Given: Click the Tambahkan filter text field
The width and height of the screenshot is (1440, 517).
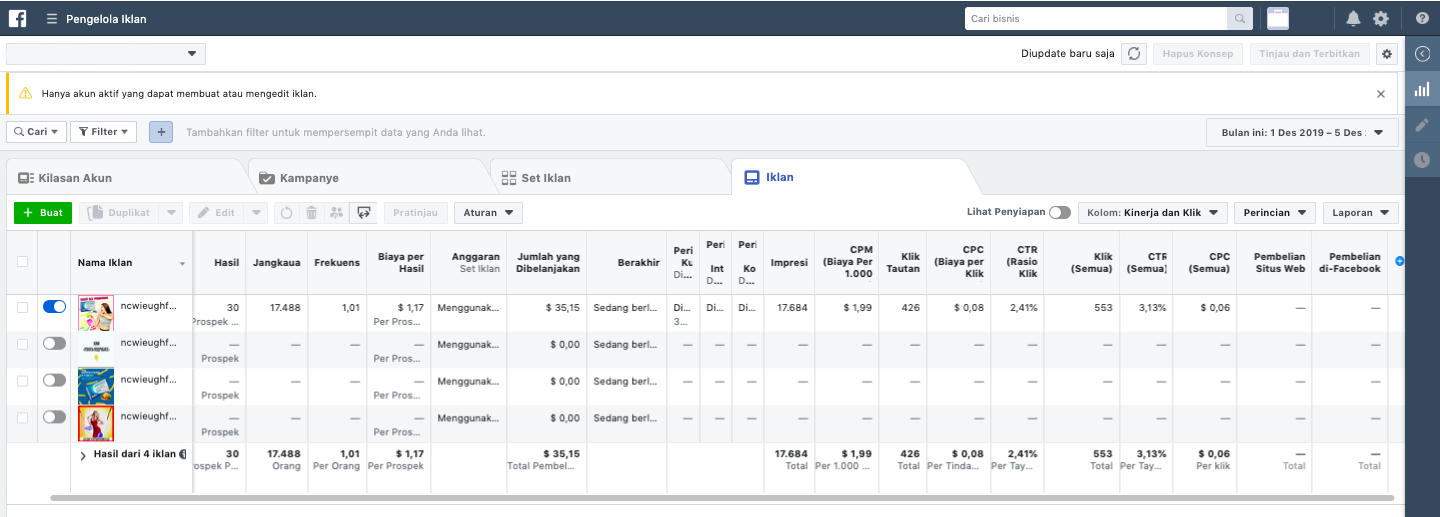Looking at the screenshot, I should pyautogui.click(x=336, y=132).
